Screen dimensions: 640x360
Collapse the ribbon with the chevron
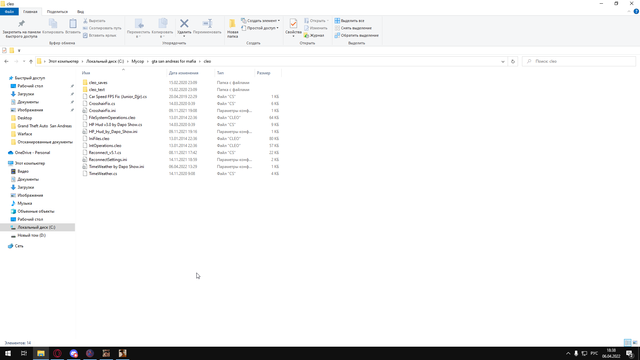629,11
